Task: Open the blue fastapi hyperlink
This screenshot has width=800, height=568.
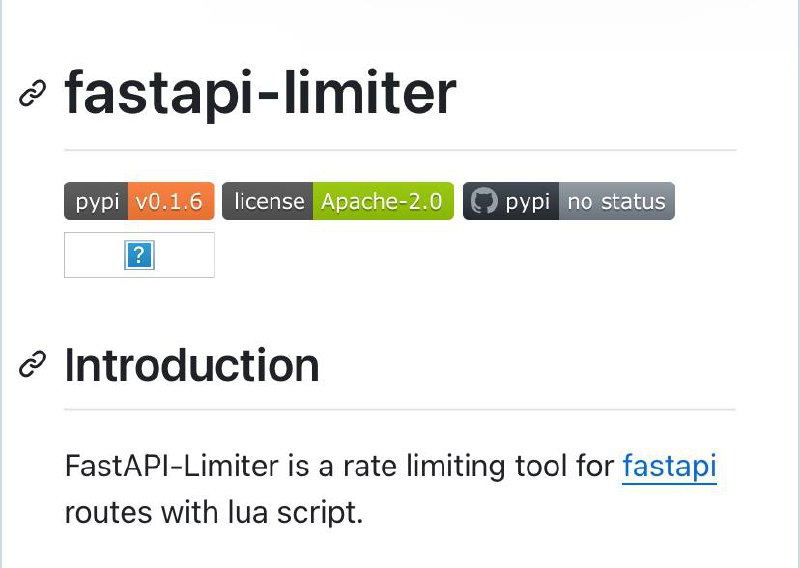Action: click(669, 465)
